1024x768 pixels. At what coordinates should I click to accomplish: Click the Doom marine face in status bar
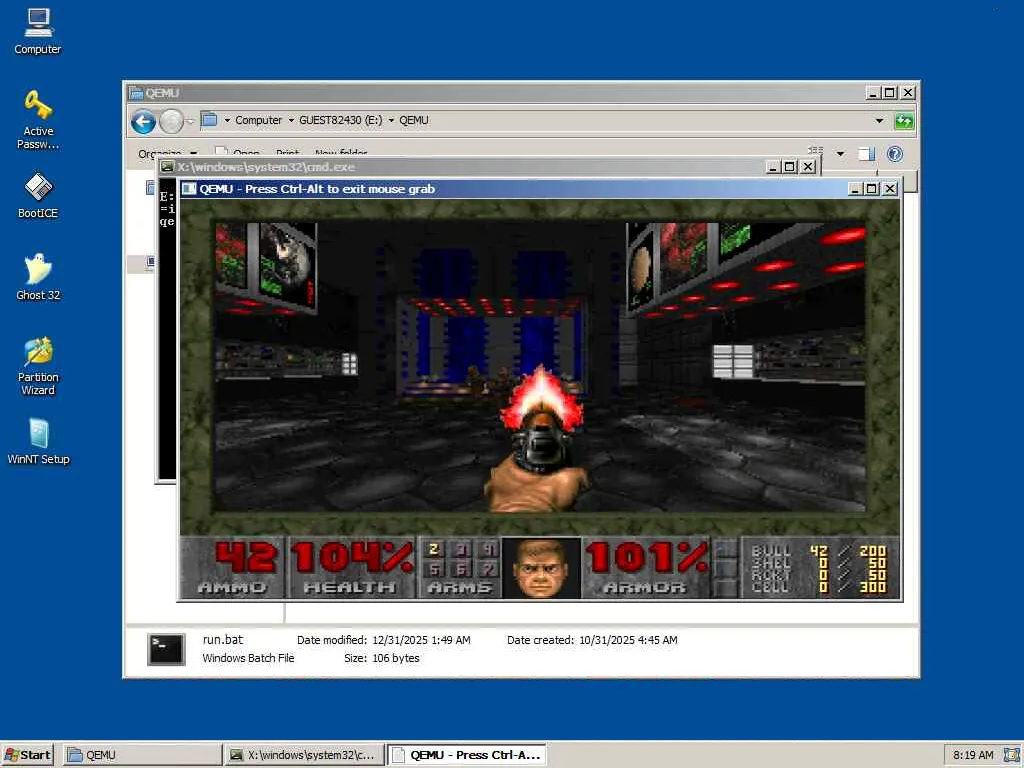[x=541, y=568]
